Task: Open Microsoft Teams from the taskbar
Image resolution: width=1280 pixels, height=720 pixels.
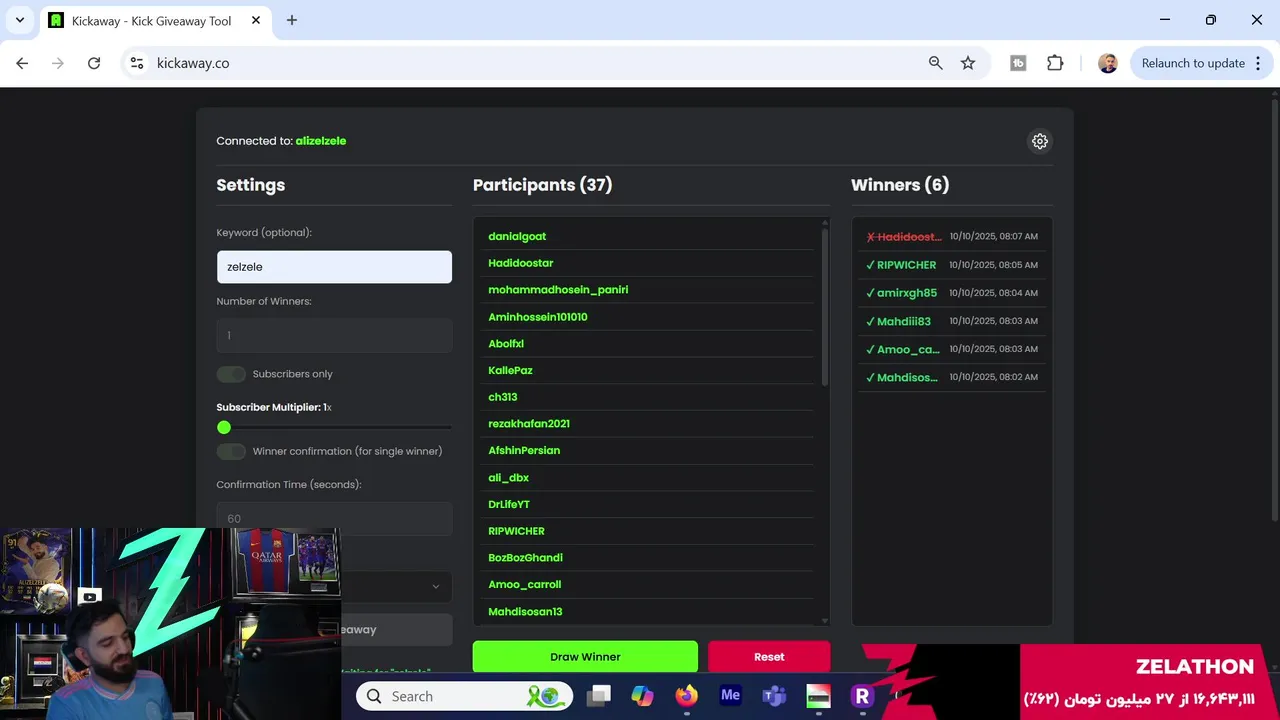Action: [x=774, y=696]
